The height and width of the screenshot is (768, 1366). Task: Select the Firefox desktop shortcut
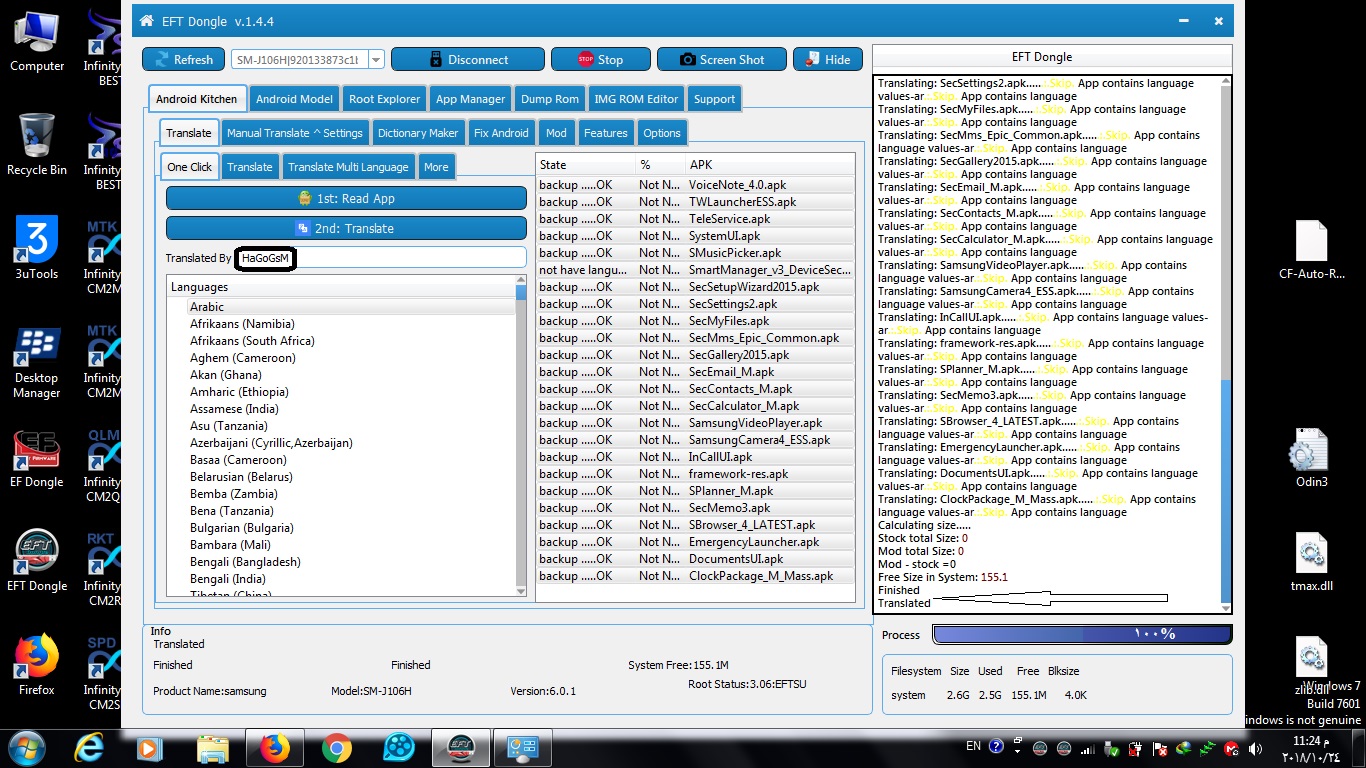click(x=37, y=665)
